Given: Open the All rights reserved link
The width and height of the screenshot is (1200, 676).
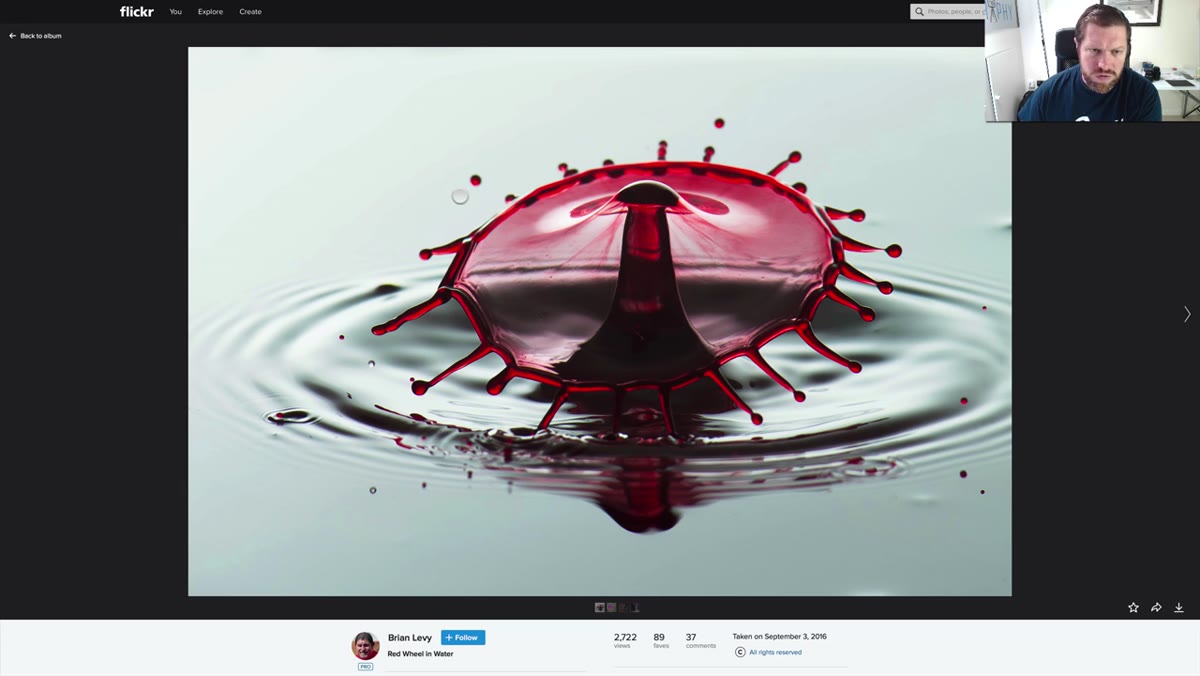Looking at the screenshot, I should click(x=775, y=652).
